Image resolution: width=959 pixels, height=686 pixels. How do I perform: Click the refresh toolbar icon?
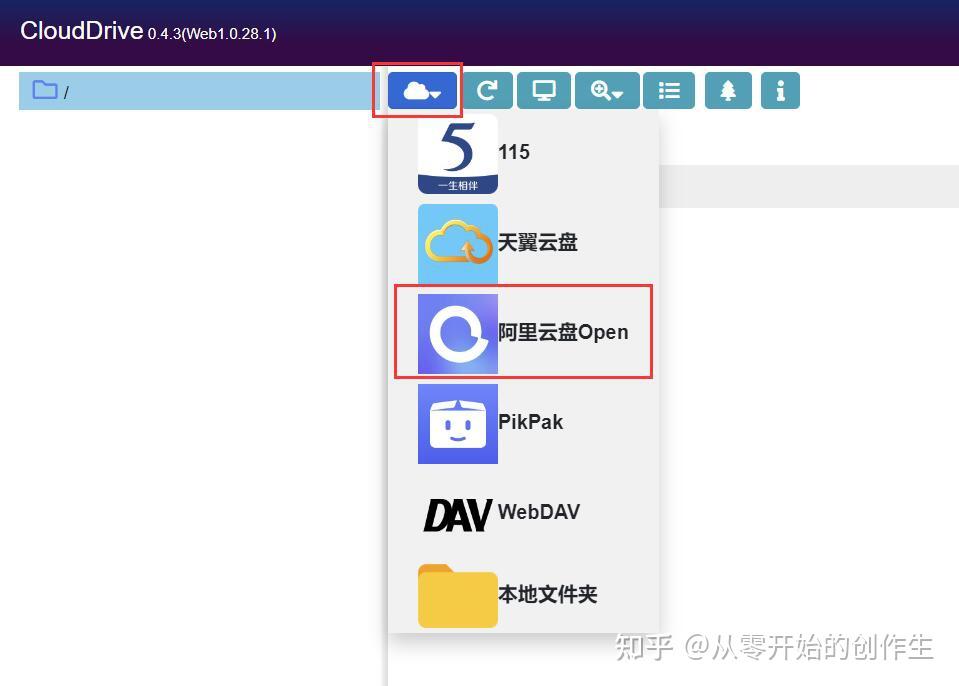[x=487, y=91]
